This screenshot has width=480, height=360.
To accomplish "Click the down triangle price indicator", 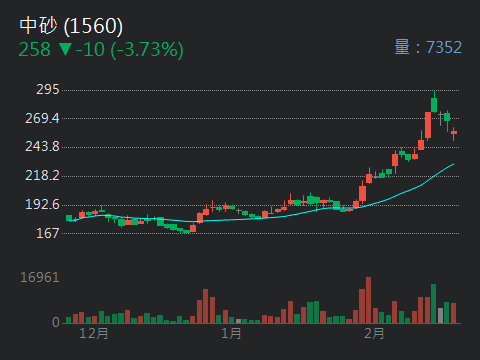I will (65, 49).
